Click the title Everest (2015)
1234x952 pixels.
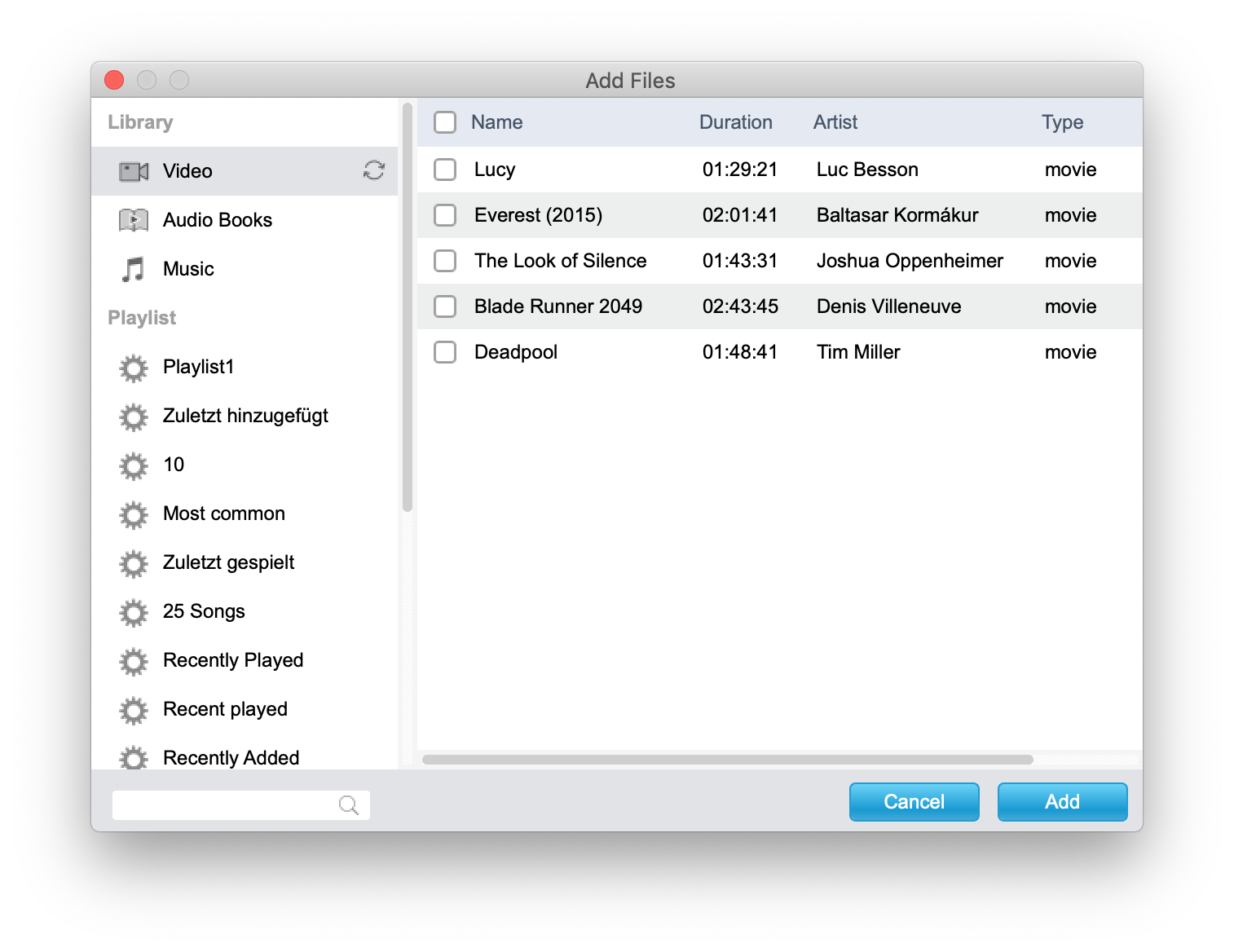click(539, 215)
